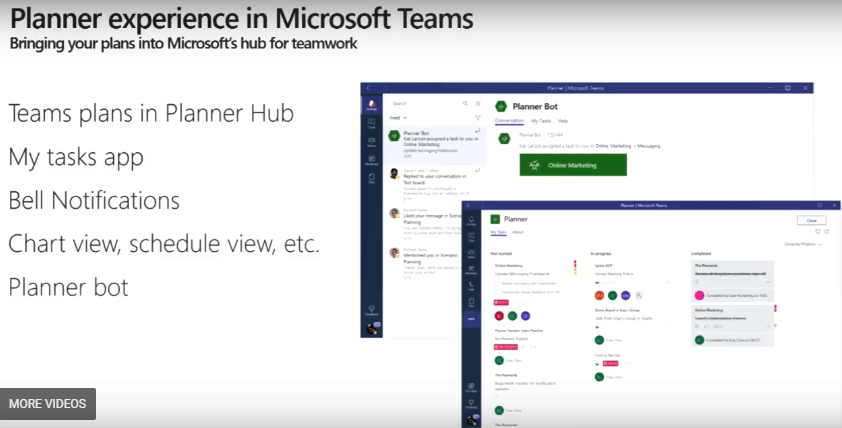The width and height of the screenshot is (842, 428).
Task: Open the Online Marketing link in message
Action: (613, 146)
